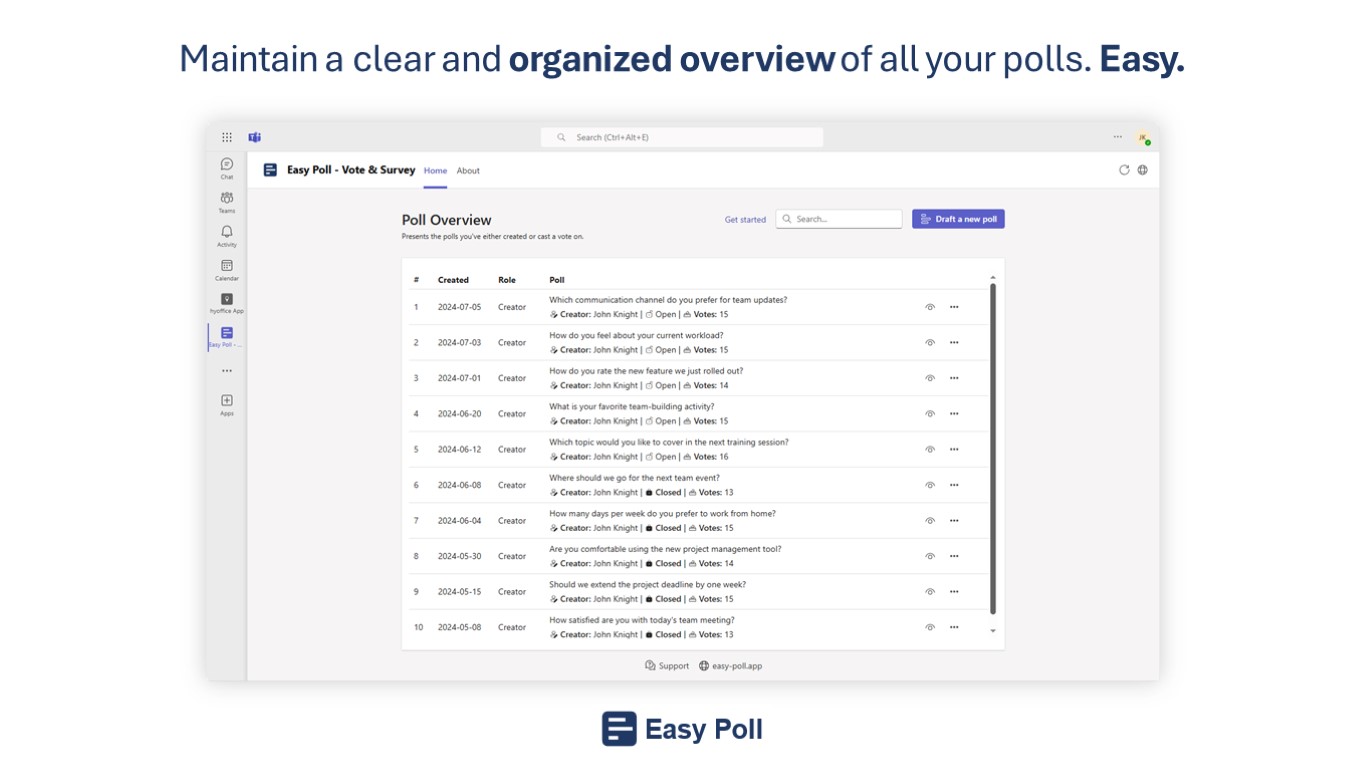The height and width of the screenshot is (768, 1366).
Task: Click the Draft a new poll button
Action: tap(958, 219)
